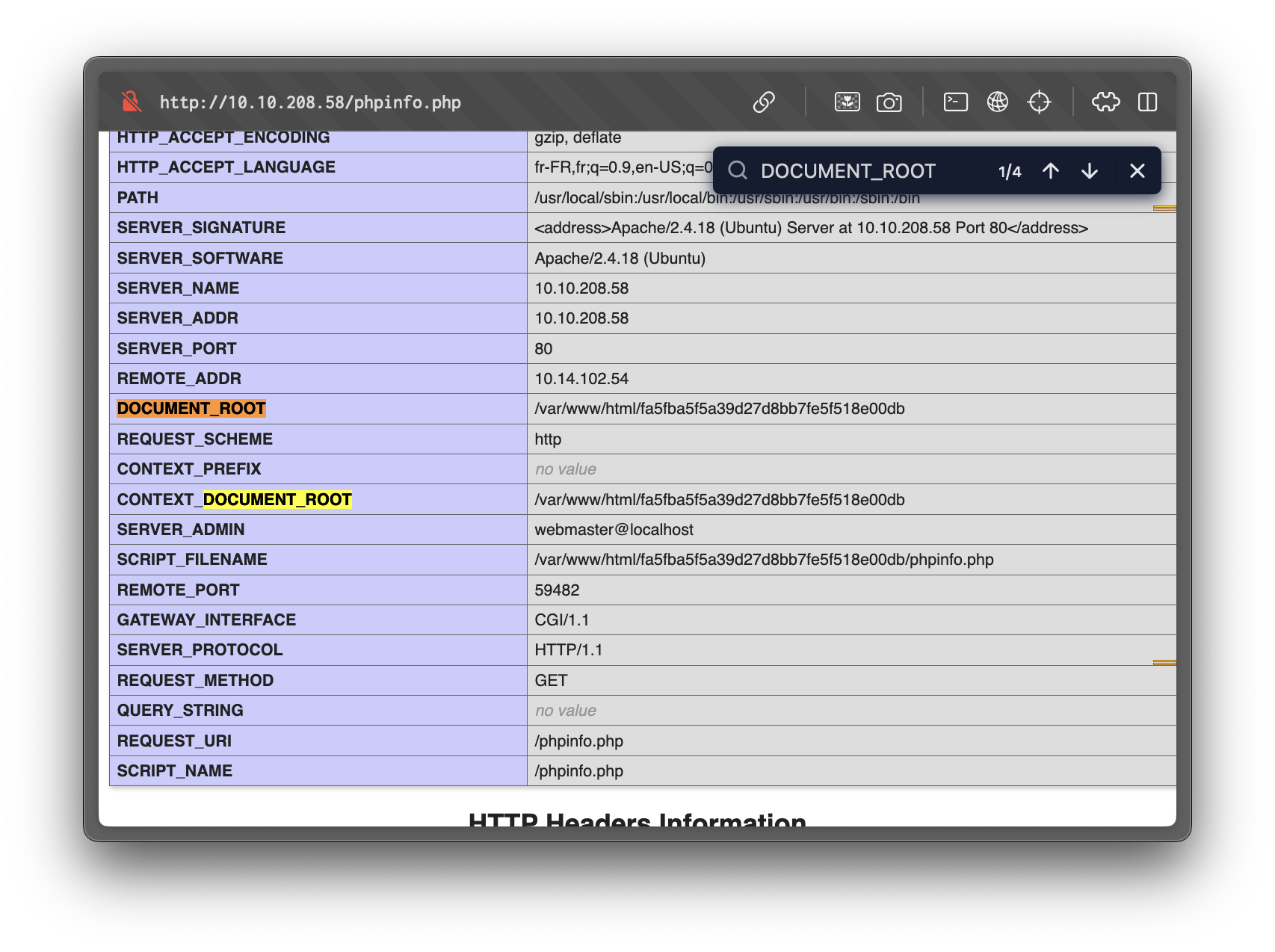Go to previous search match
1275x952 pixels.
click(x=1051, y=171)
